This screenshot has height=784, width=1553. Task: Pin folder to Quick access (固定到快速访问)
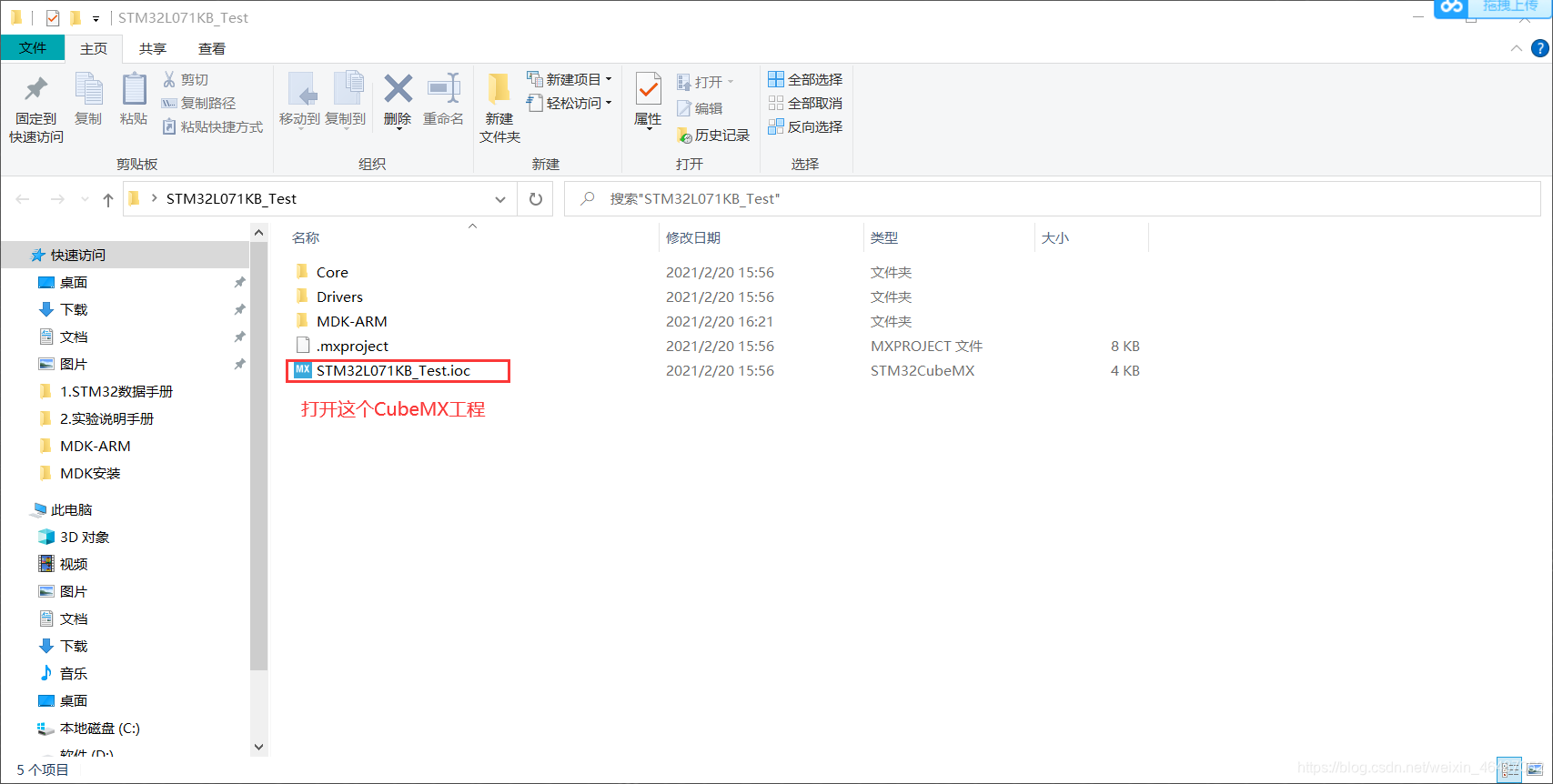tap(36, 107)
